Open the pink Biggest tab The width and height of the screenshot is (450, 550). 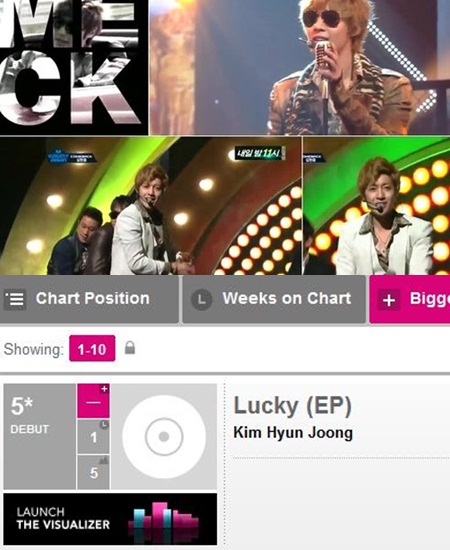(x=410, y=299)
